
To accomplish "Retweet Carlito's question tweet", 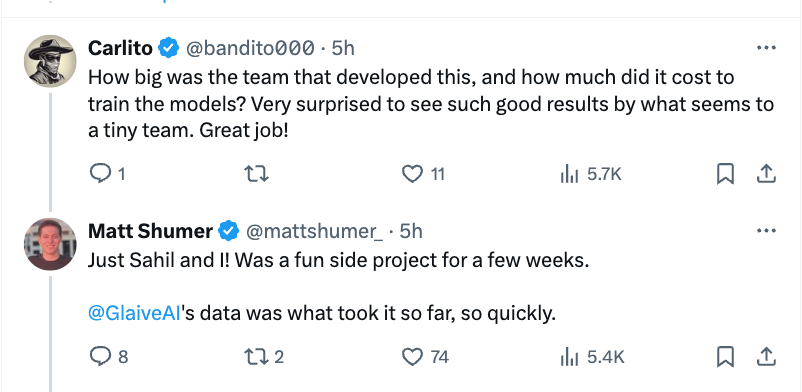I will tap(256, 175).
